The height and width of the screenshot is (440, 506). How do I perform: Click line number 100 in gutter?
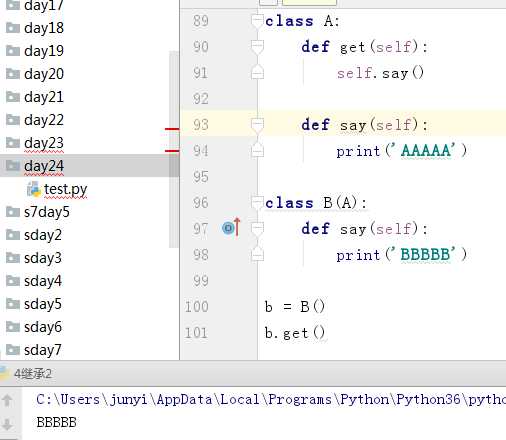tap(197, 306)
